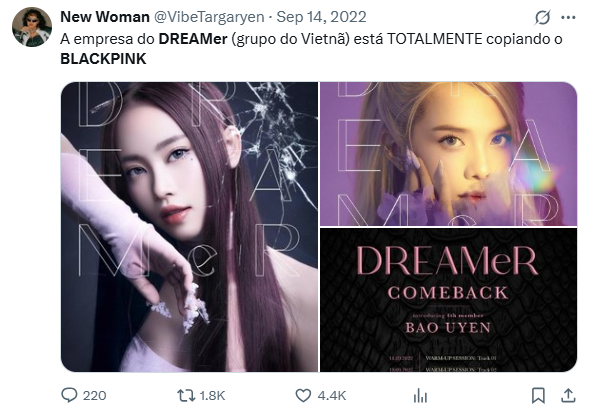The width and height of the screenshot is (592, 410).
Task: Open the New Woman profile avatar
Action: tap(32, 27)
